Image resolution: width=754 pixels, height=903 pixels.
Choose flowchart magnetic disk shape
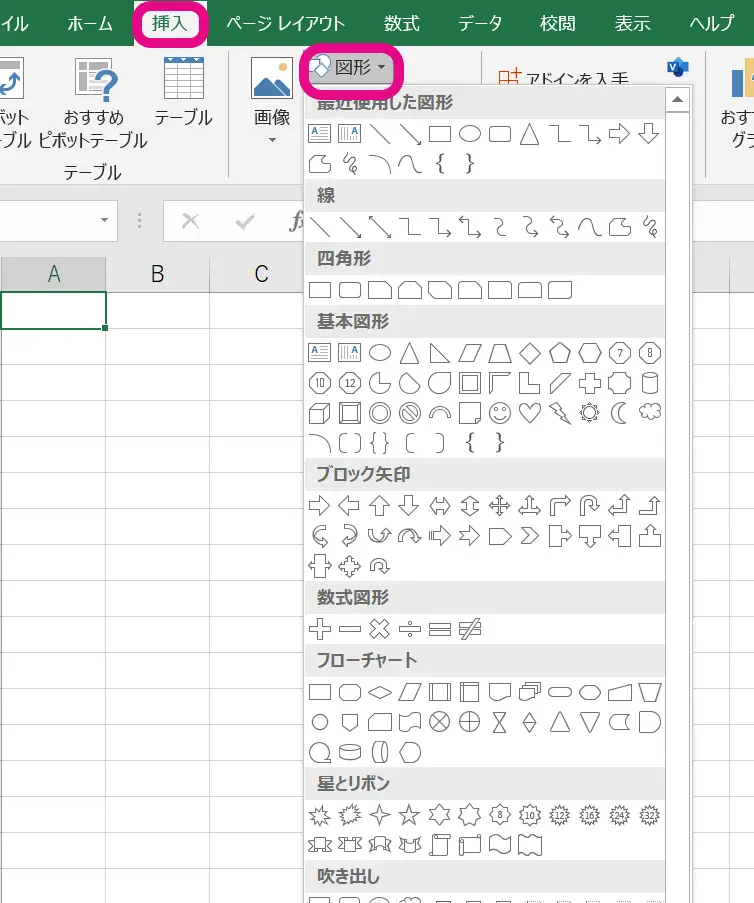350,752
